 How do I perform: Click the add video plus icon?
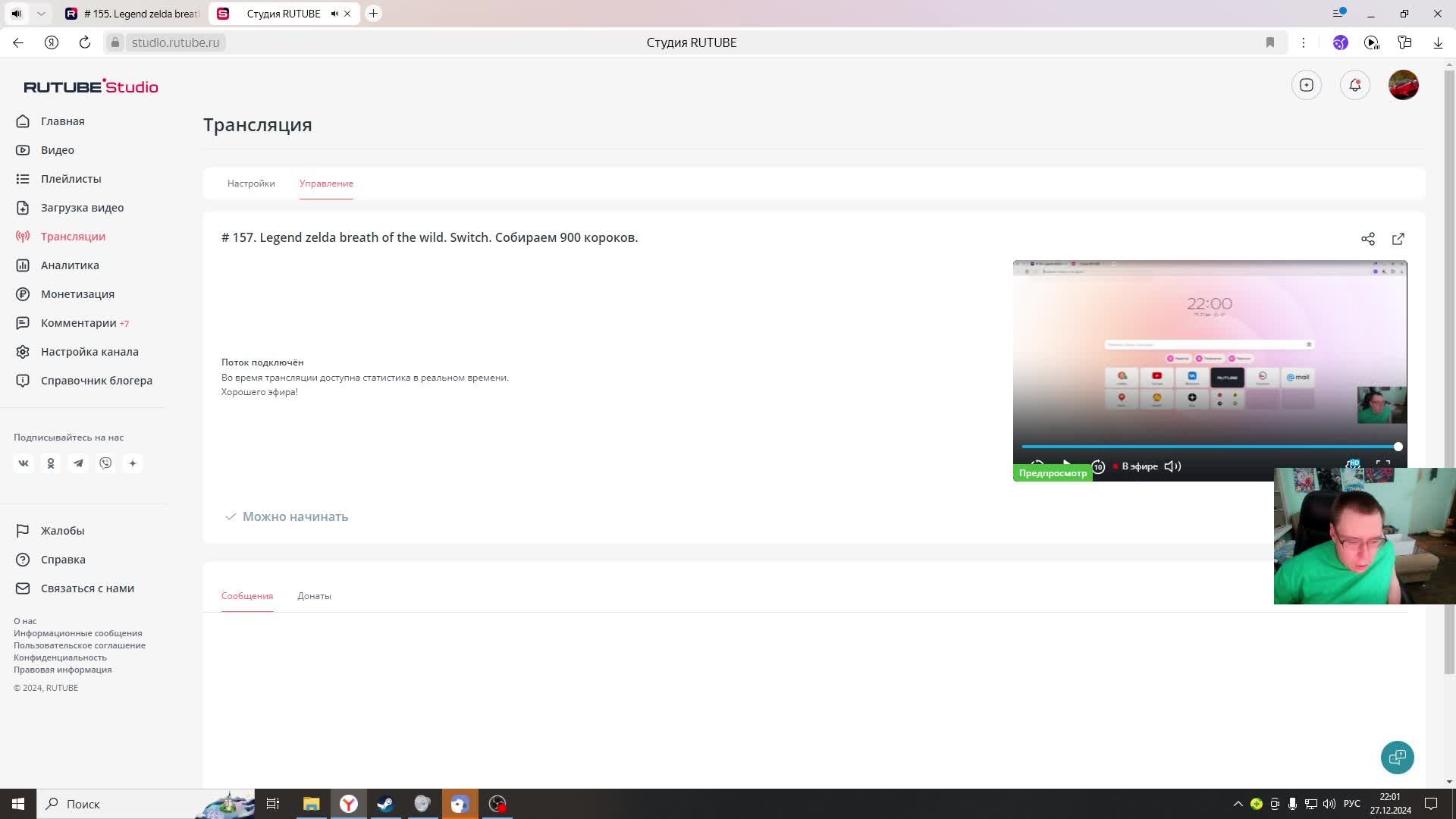pos(1306,85)
